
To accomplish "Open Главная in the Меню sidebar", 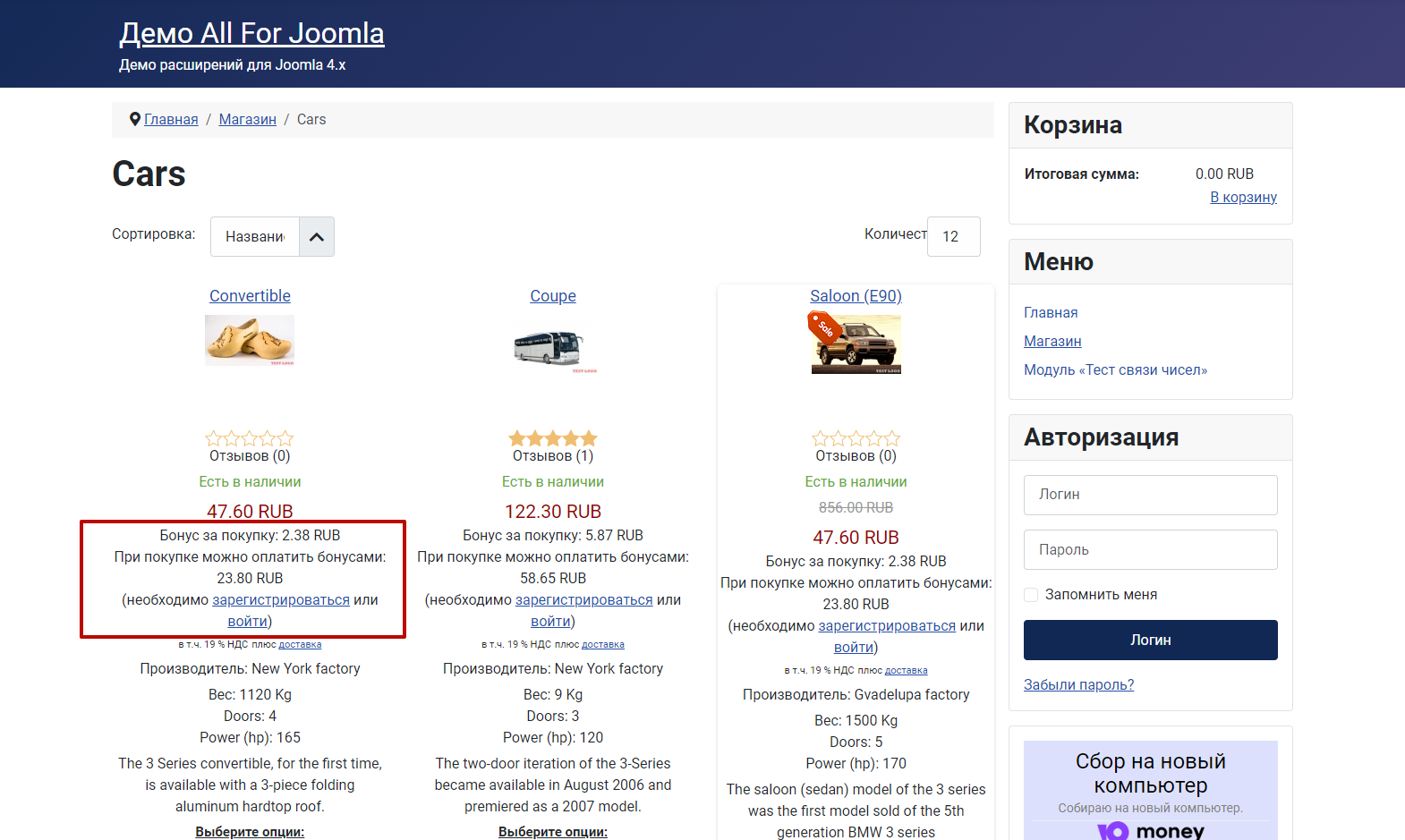I will [x=1051, y=312].
